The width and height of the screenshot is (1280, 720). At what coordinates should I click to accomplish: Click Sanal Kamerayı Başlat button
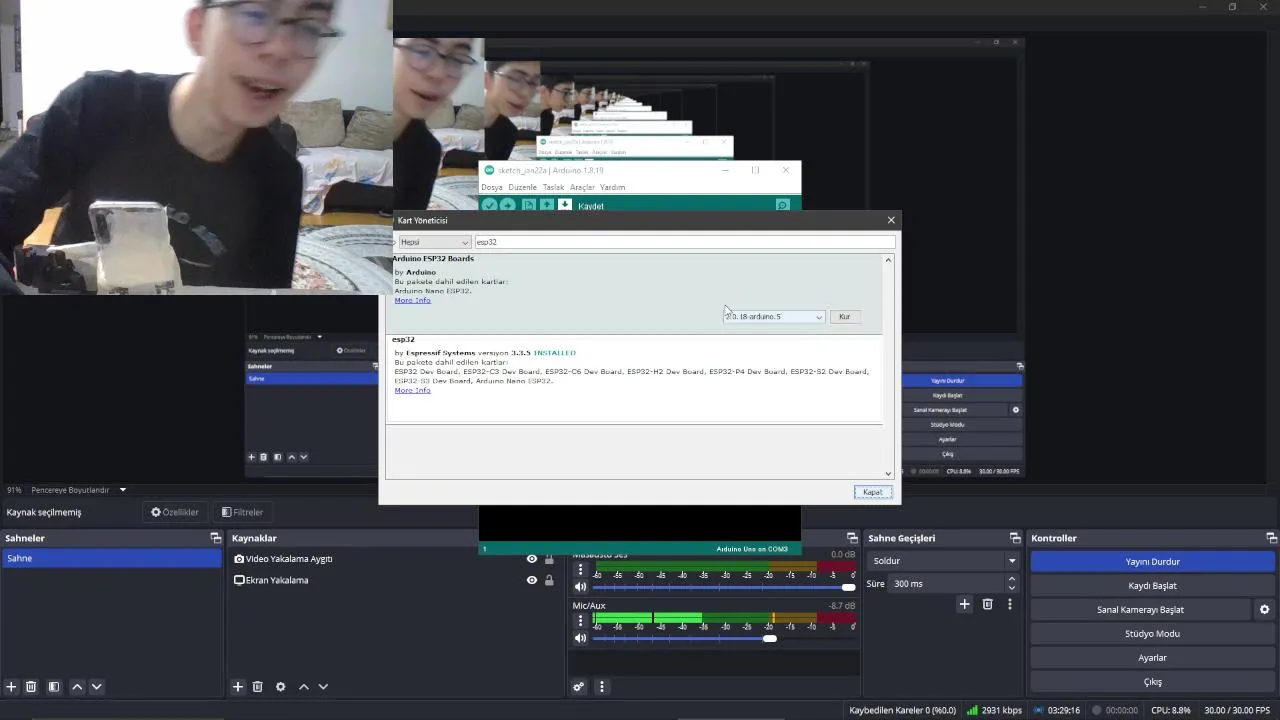(1141, 609)
